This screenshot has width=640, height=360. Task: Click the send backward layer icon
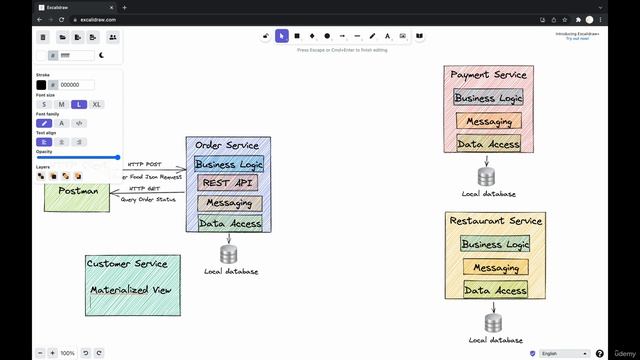pyautogui.click(x=53, y=176)
